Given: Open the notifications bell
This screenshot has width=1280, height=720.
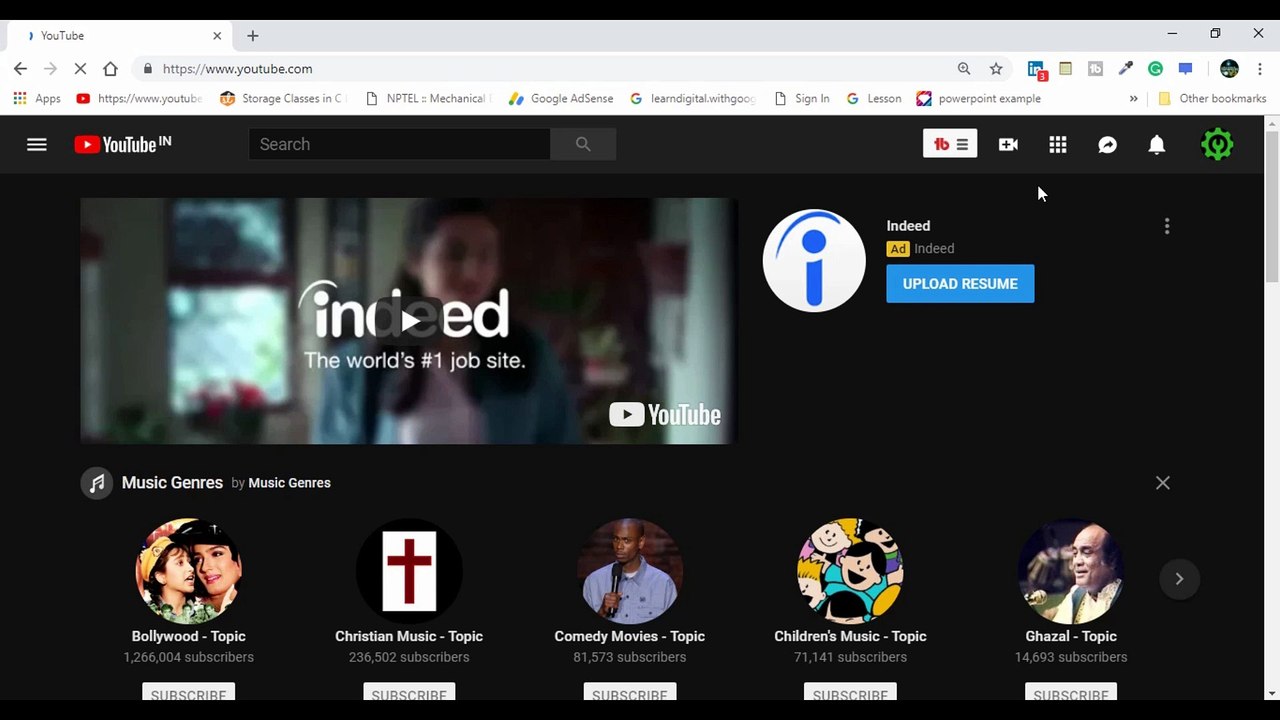Looking at the screenshot, I should 1157,144.
